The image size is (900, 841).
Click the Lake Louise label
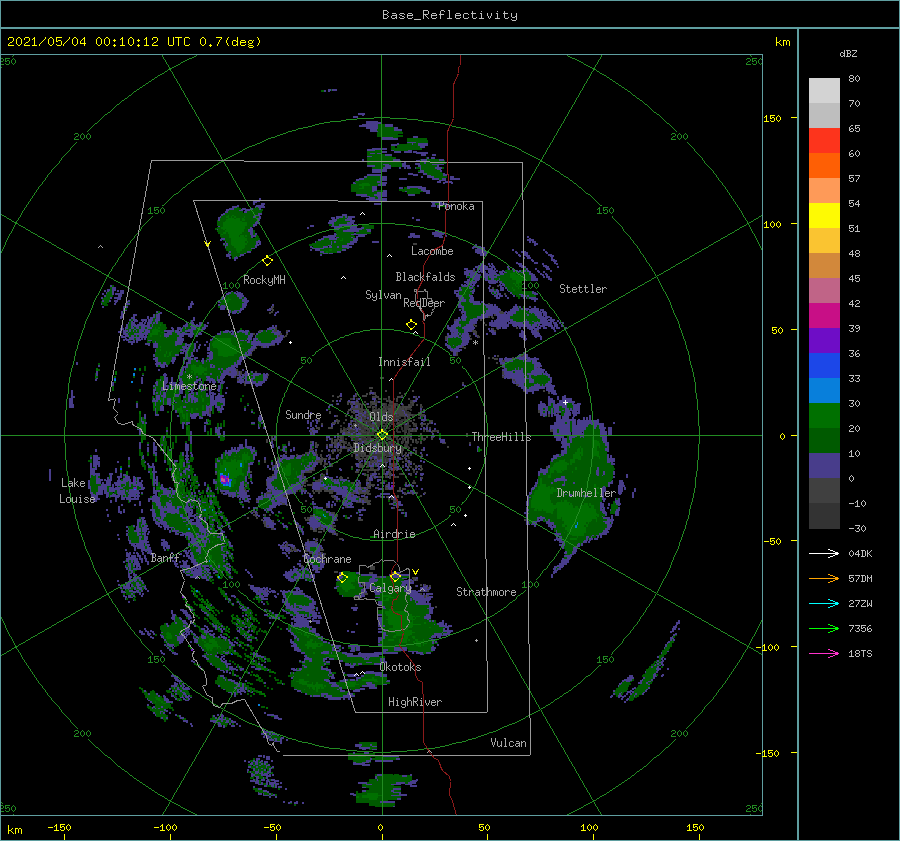click(x=77, y=491)
